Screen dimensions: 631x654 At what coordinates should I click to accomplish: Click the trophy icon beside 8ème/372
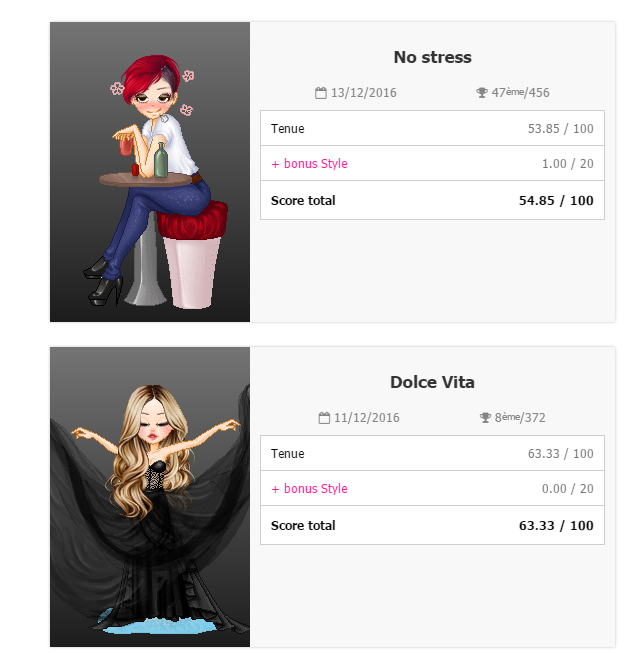coord(485,418)
